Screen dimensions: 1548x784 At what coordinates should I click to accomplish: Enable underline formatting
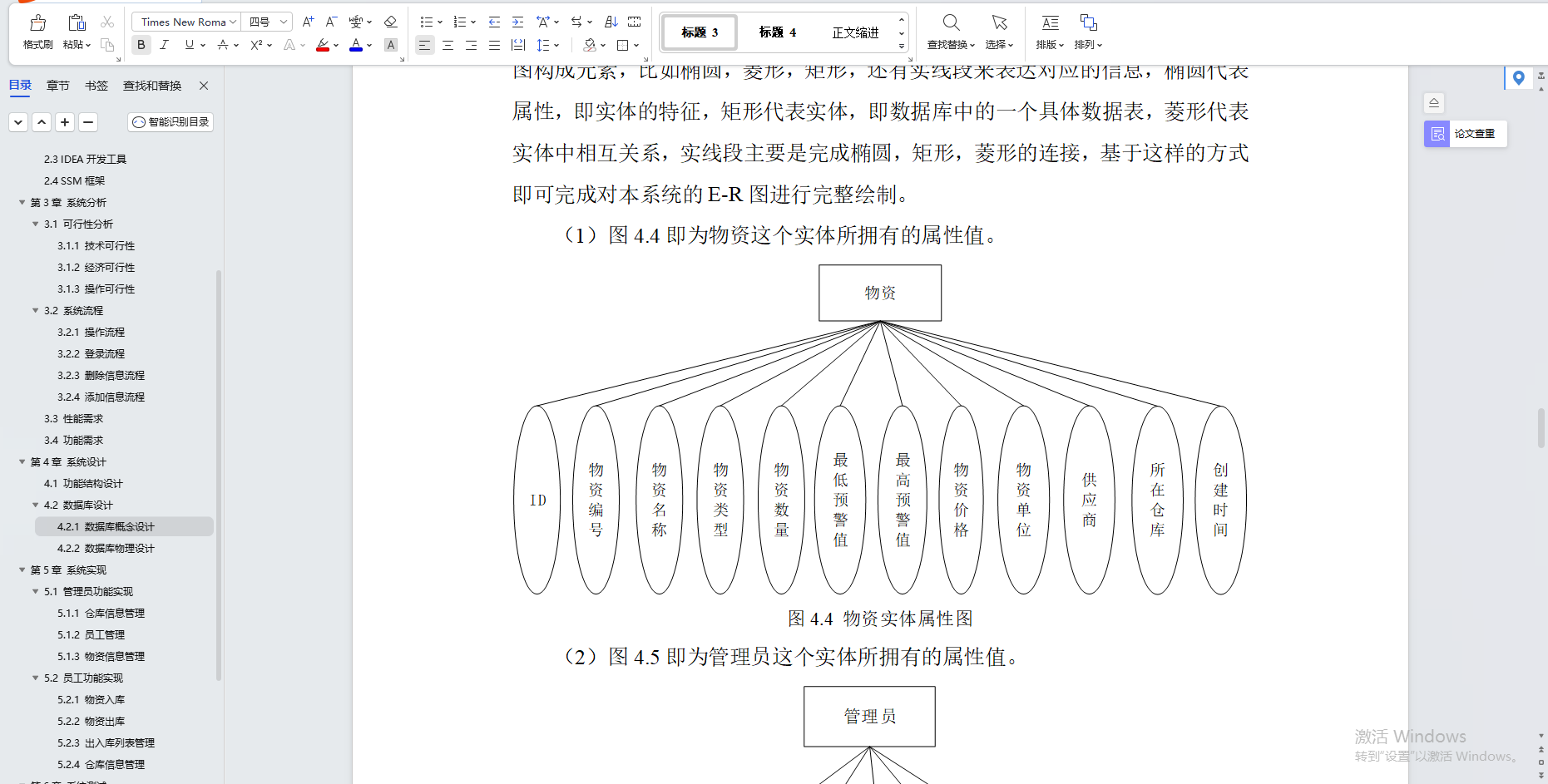pyautogui.click(x=188, y=45)
